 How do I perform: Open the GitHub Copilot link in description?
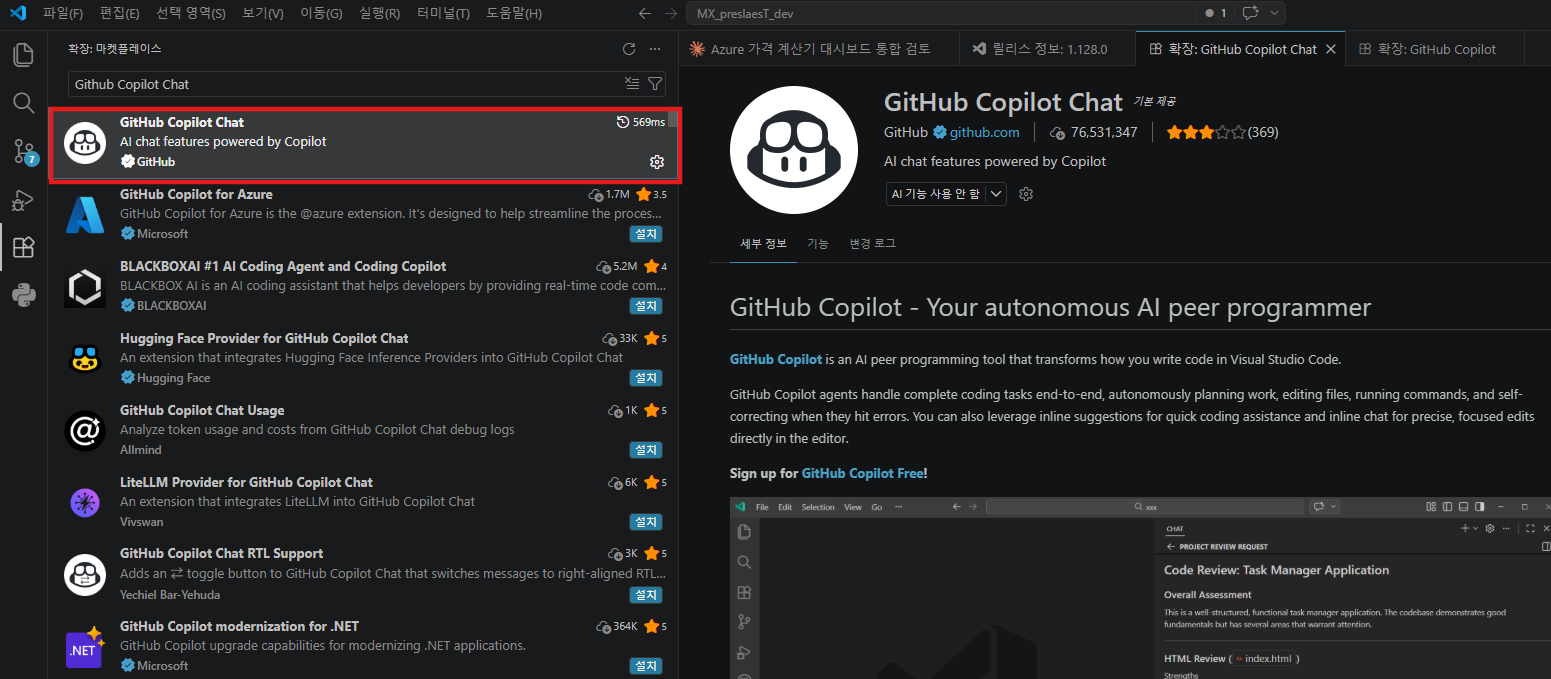pyautogui.click(x=776, y=359)
